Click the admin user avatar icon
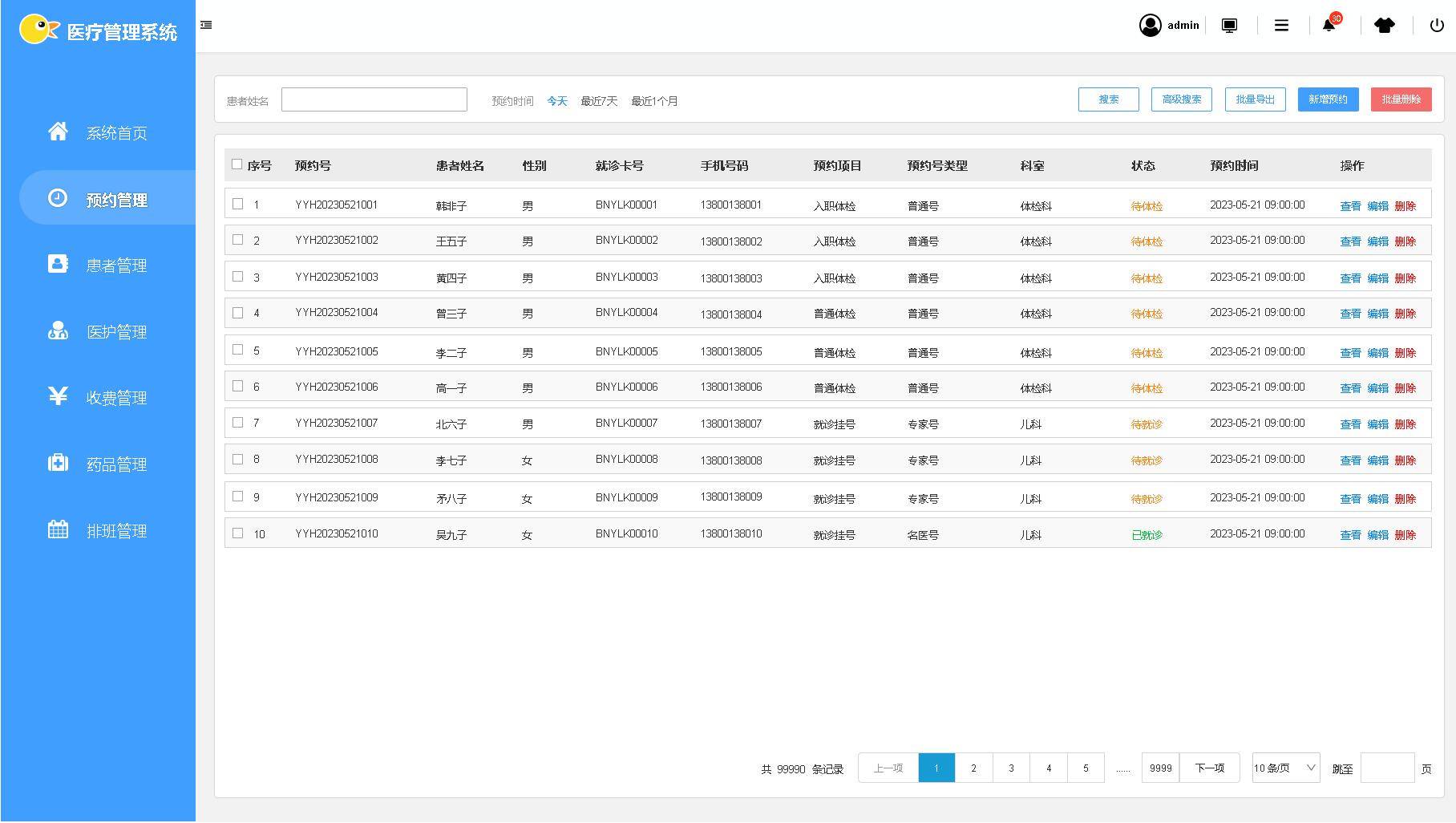 point(1151,26)
